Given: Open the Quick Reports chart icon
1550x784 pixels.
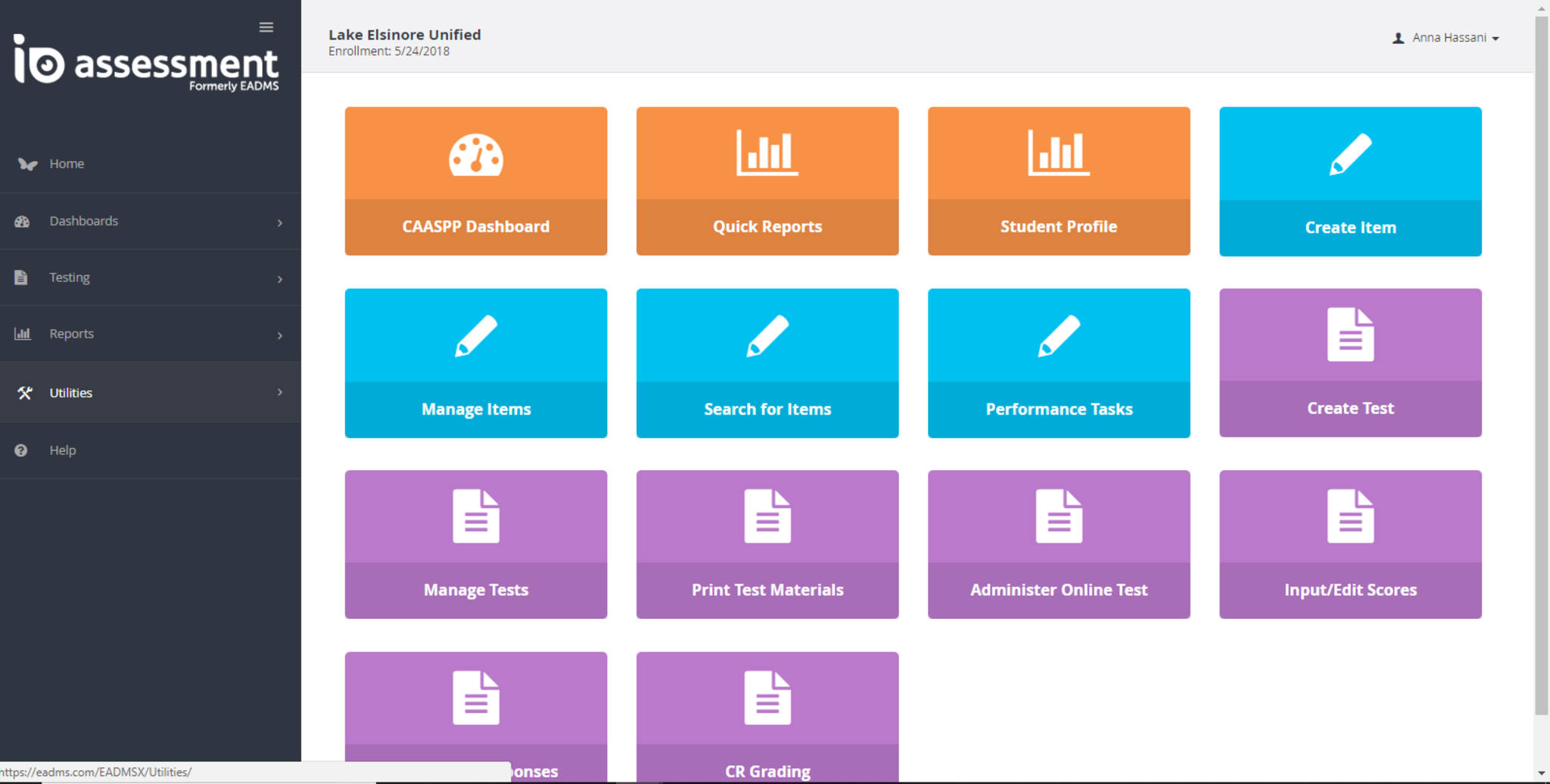Looking at the screenshot, I should click(767, 153).
